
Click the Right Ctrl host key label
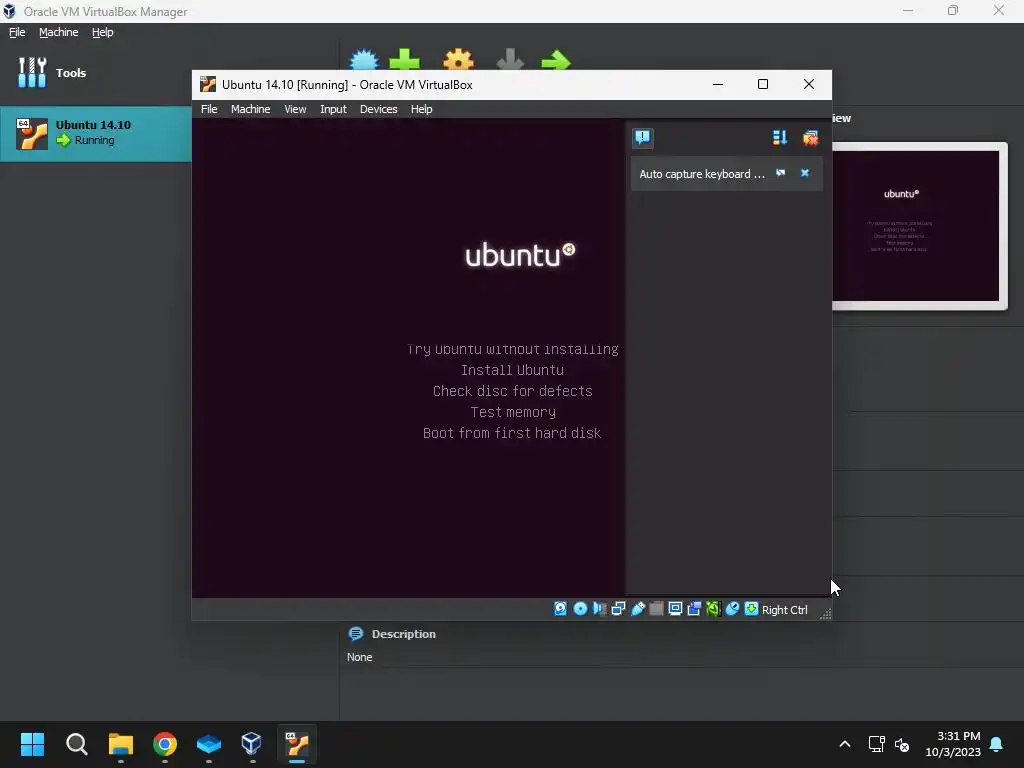click(784, 610)
